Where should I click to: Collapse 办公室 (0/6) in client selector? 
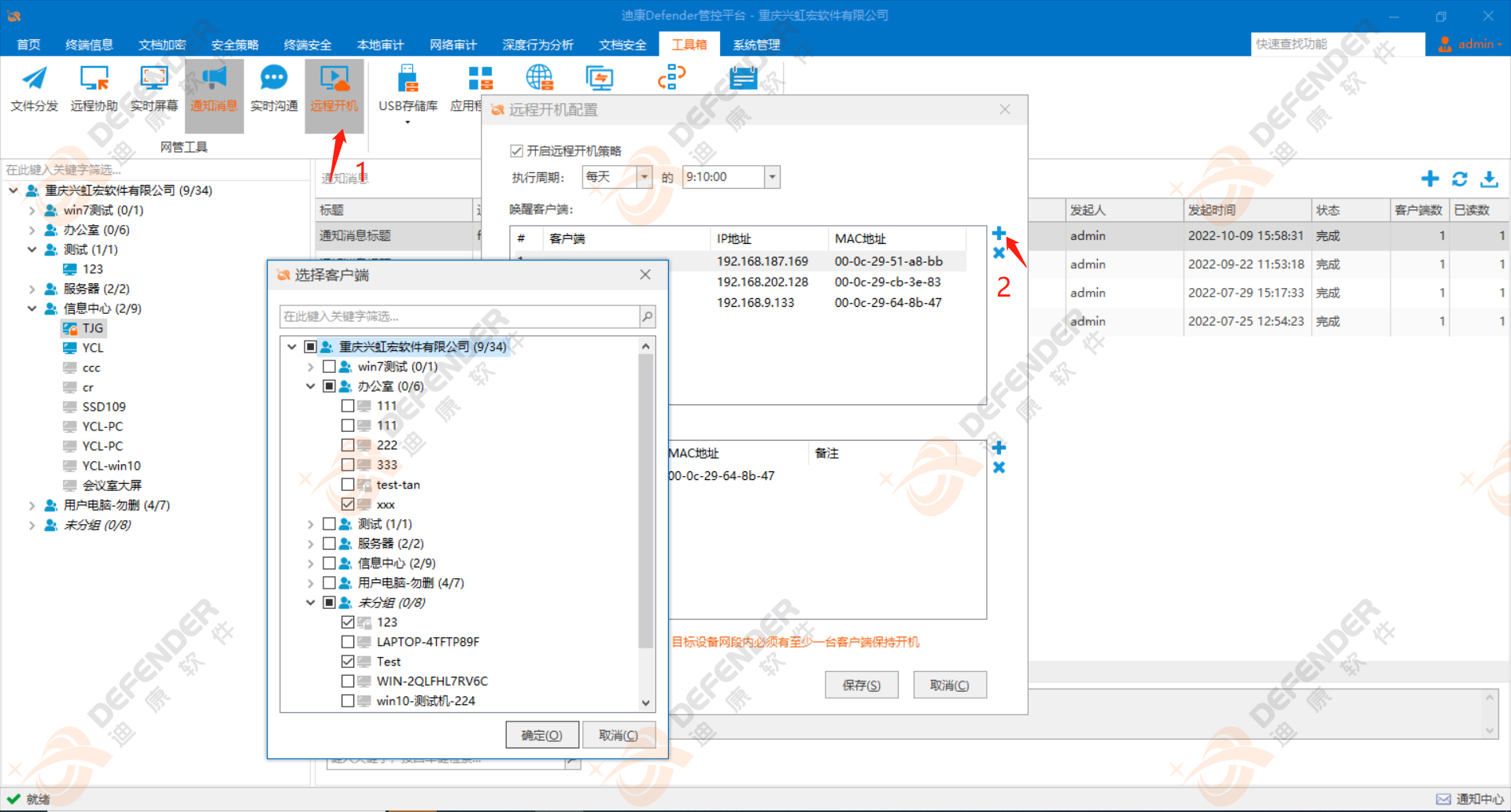click(310, 386)
